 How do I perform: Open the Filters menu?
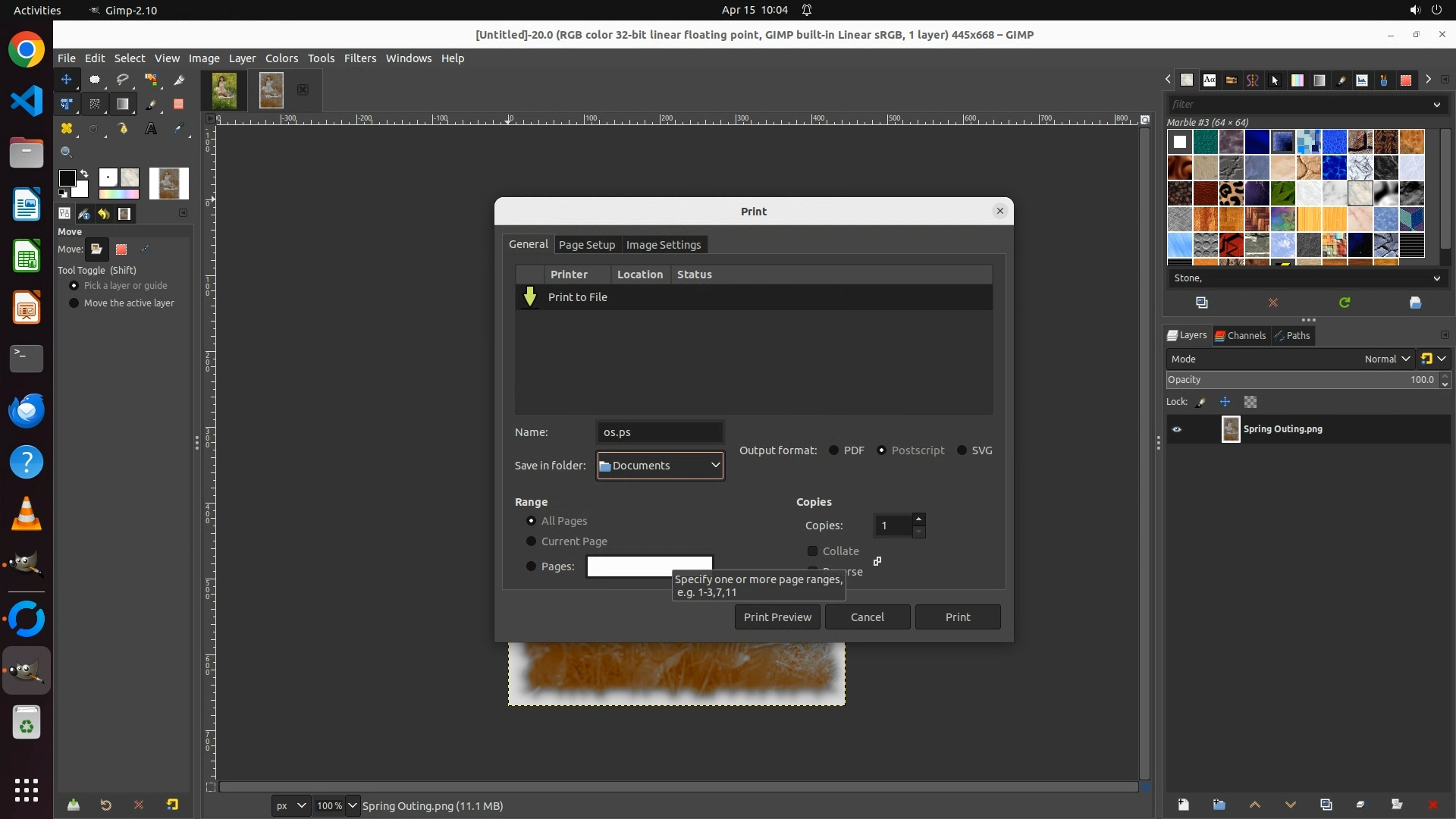(x=359, y=58)
